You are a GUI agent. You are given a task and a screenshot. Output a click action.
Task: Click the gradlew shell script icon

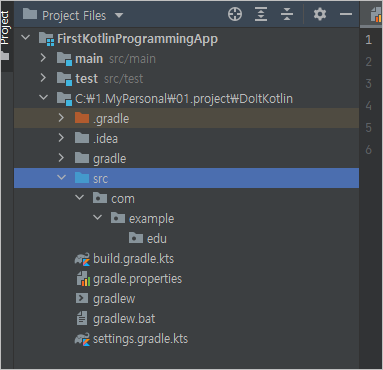coord(82,298)
